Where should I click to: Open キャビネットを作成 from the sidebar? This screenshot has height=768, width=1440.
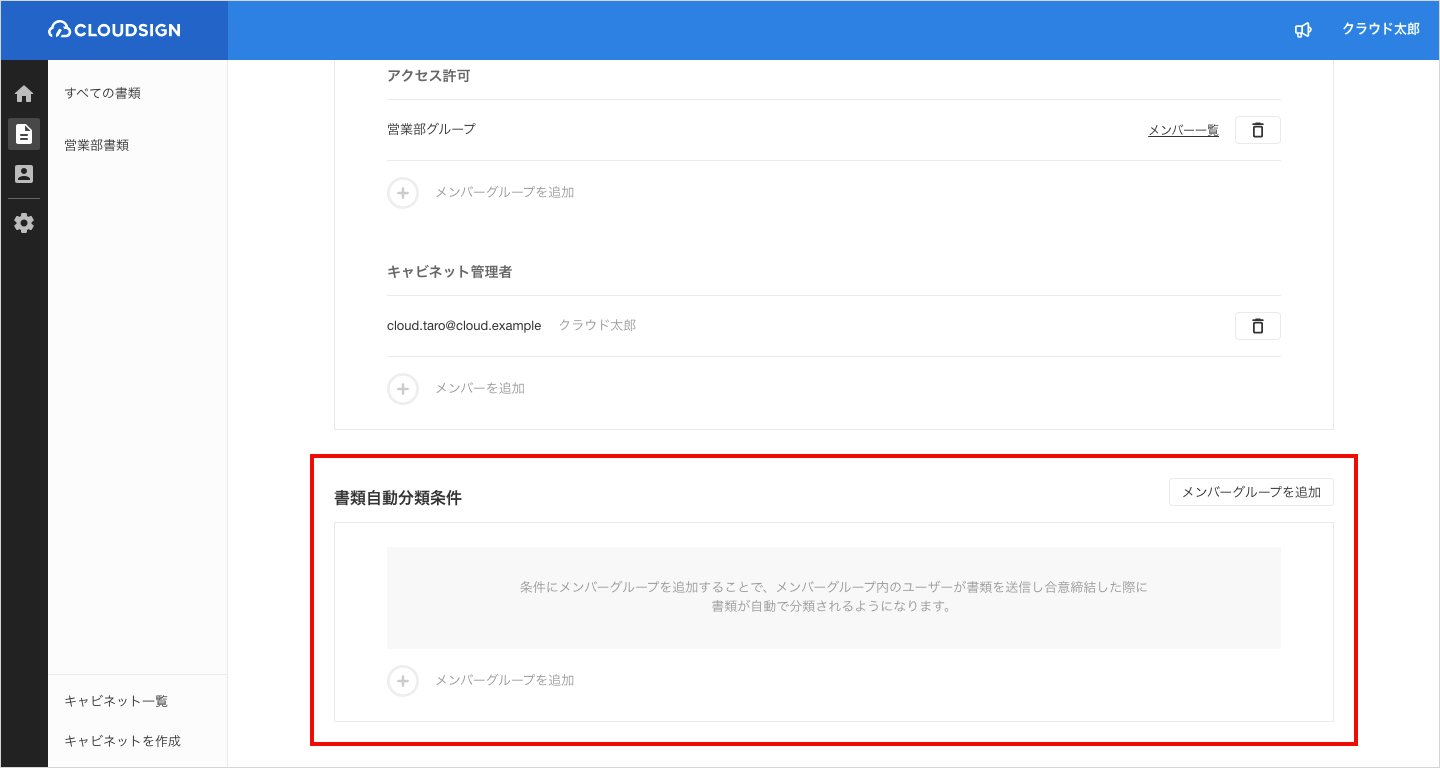tap(122, 741)
